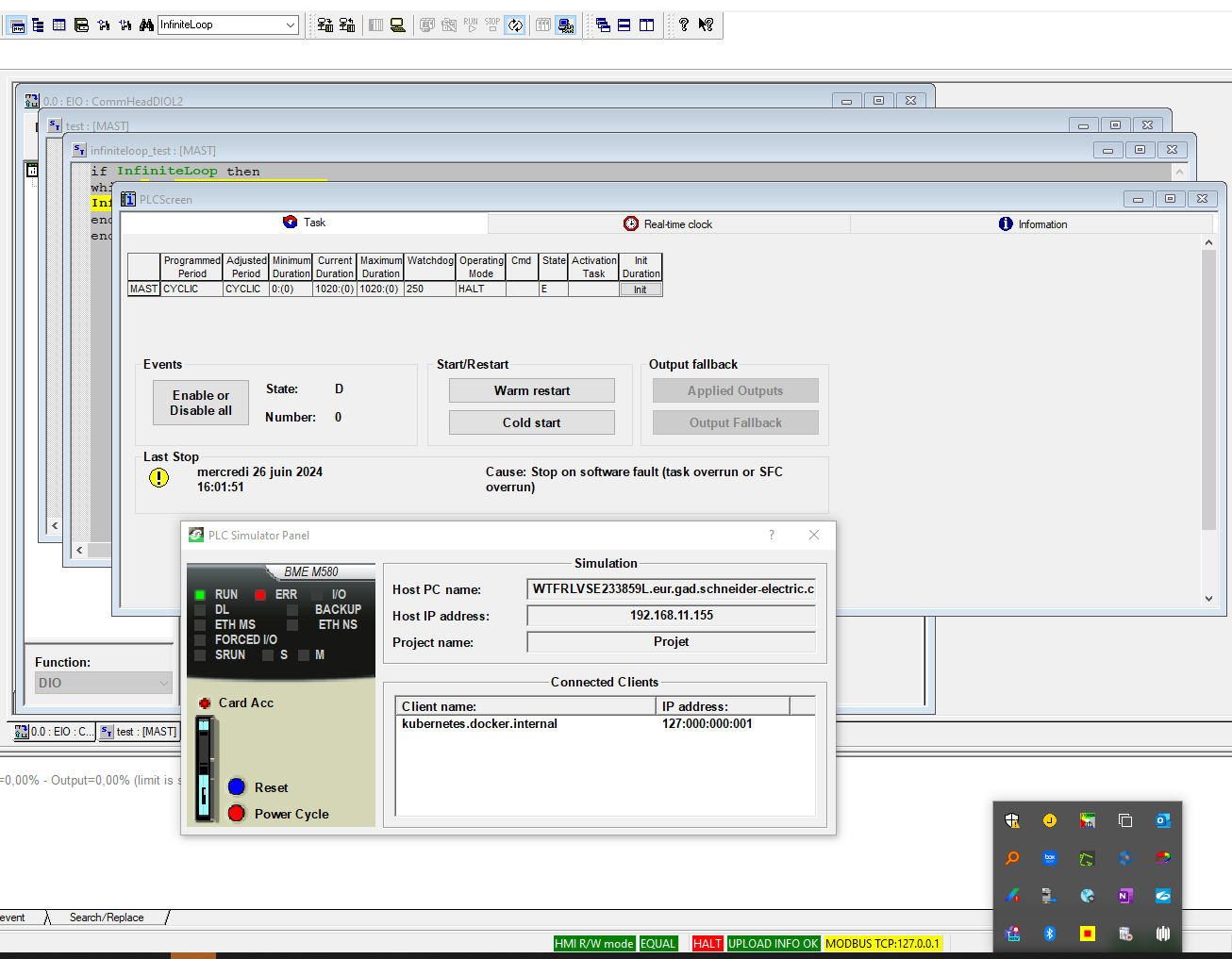Viewport: 1232px width, 959px height.
Task: Select kubernetes.docker.internal client row
Action: [x=605, y=724]
